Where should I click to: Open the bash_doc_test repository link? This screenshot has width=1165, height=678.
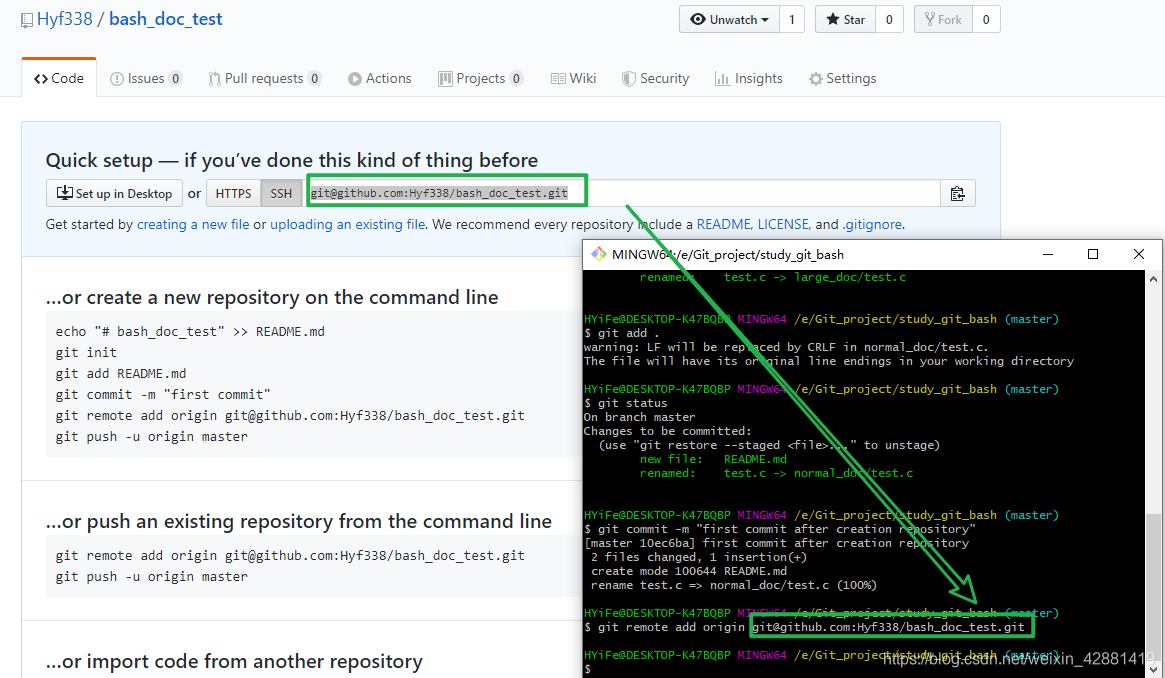coord(166,19)
